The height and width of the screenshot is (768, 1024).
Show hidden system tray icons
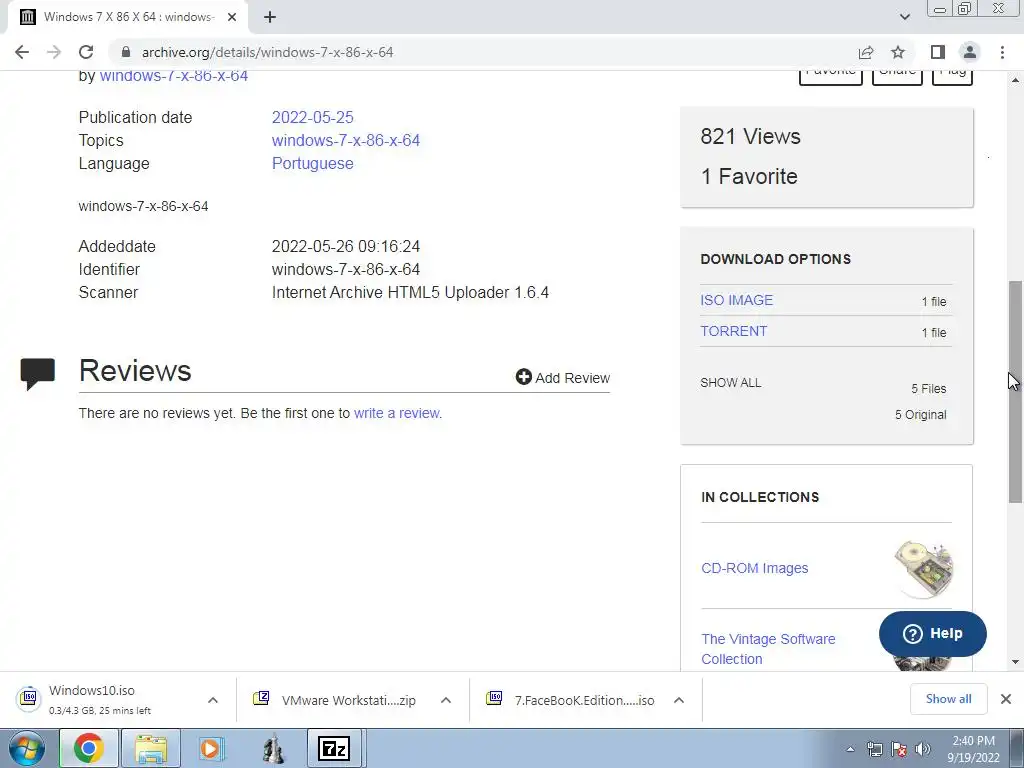pos(850,749)
